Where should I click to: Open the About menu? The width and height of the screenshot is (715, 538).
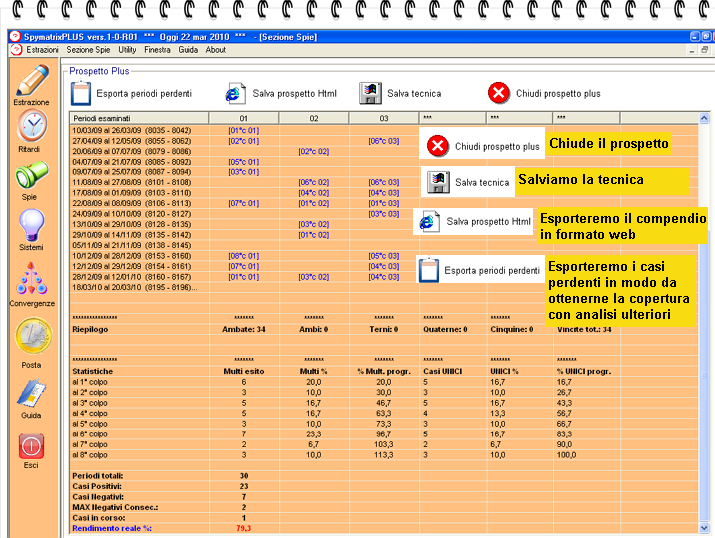click(x=215, y=50)
